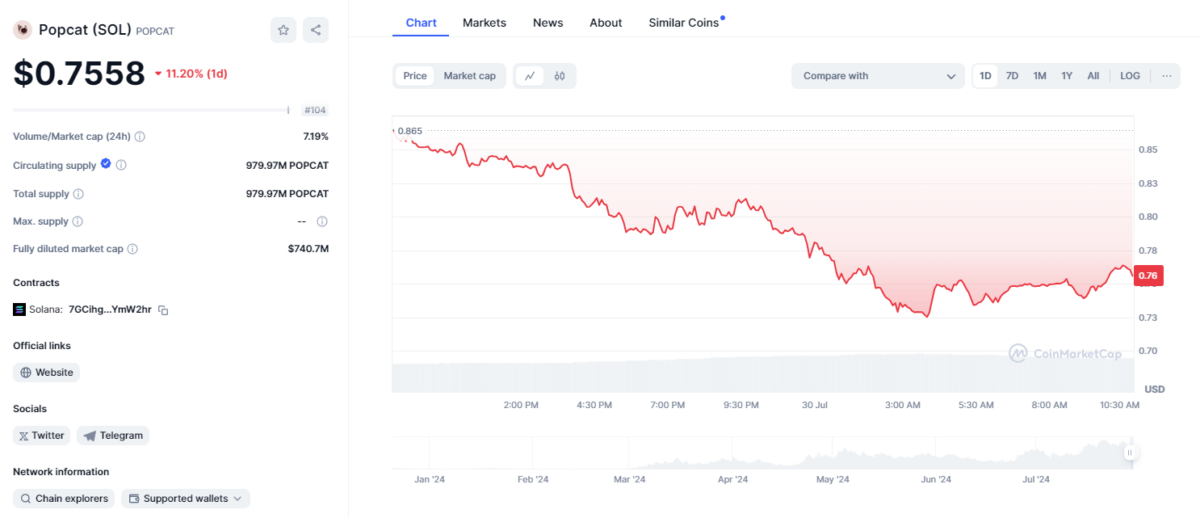Click the 7.19% volume ratio value
Viewport: 1200px width, 518px height.
[316, 136]
